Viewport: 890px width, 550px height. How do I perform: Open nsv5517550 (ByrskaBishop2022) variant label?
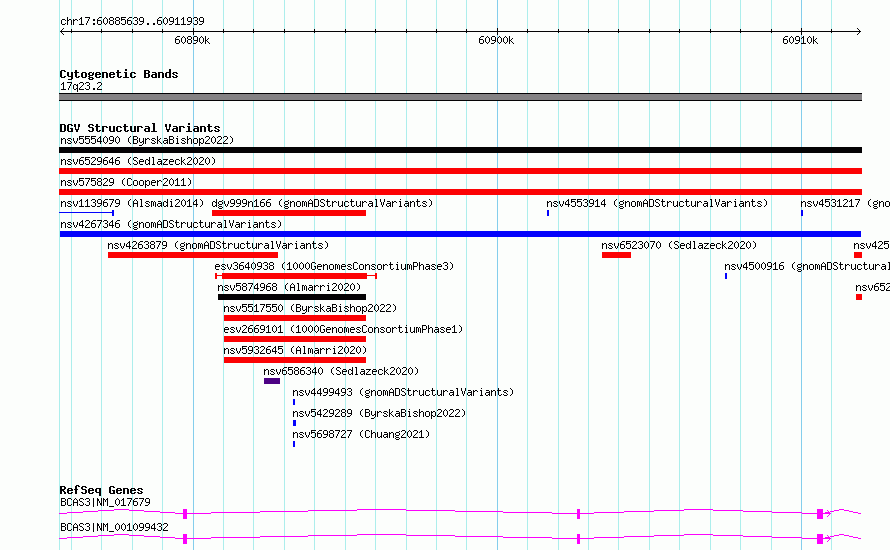(x=310, y=308)
